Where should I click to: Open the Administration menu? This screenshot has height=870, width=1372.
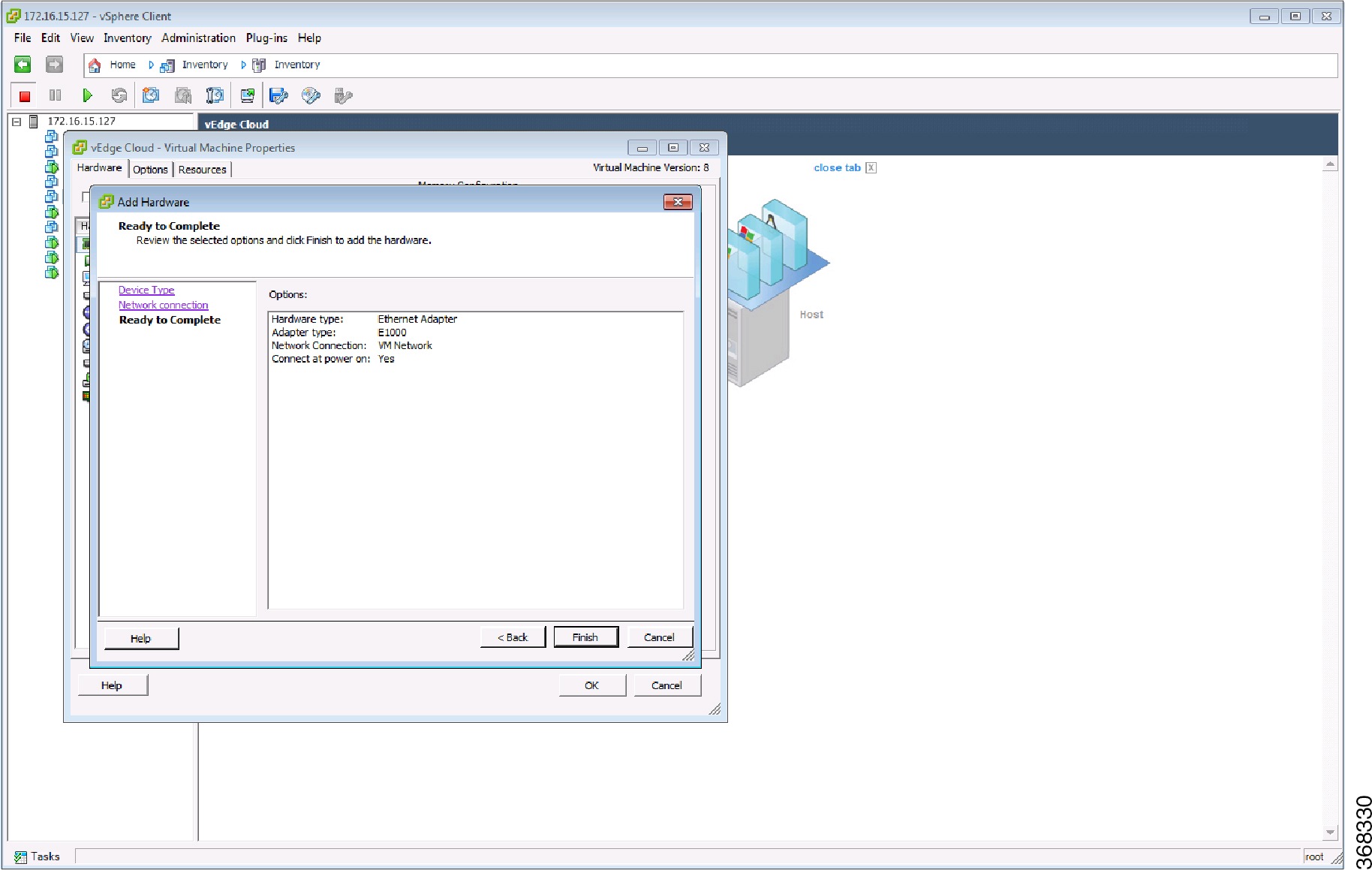(198, 38)
